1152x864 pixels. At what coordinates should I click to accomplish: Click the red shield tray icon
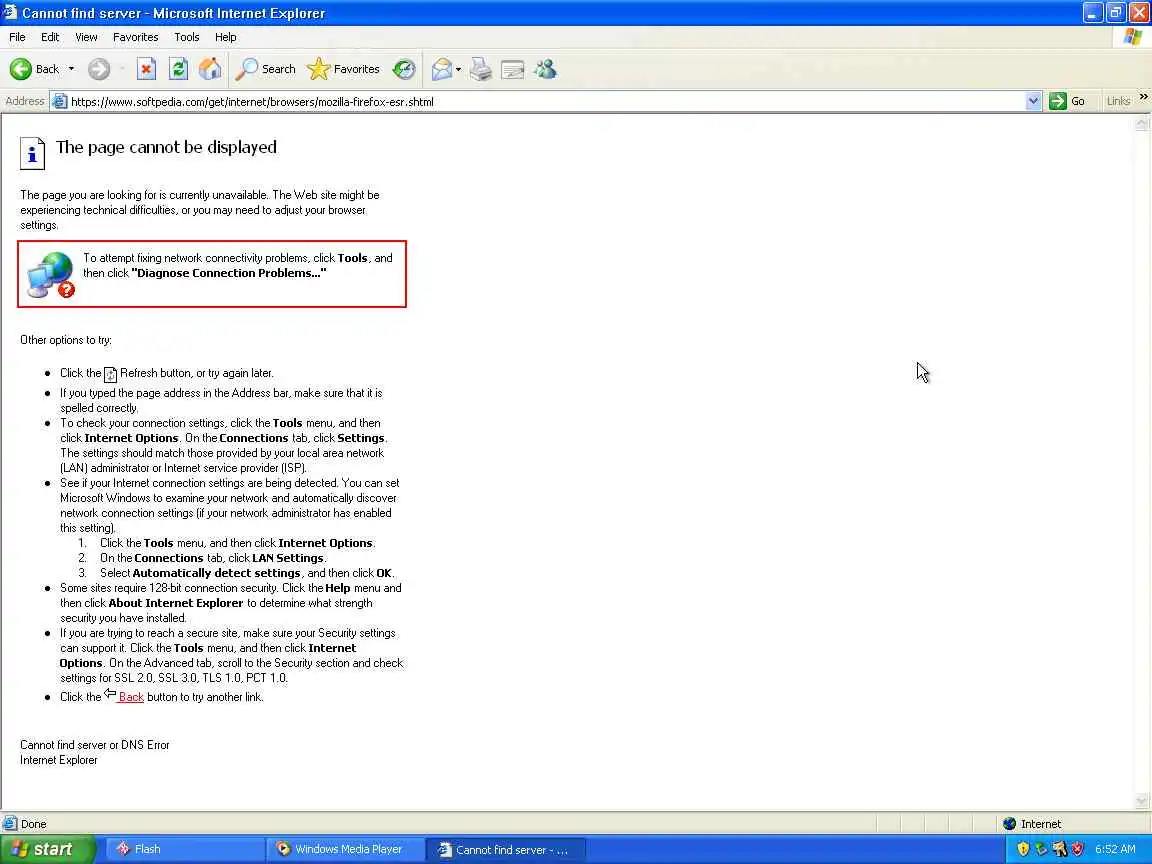point(1077,849)
